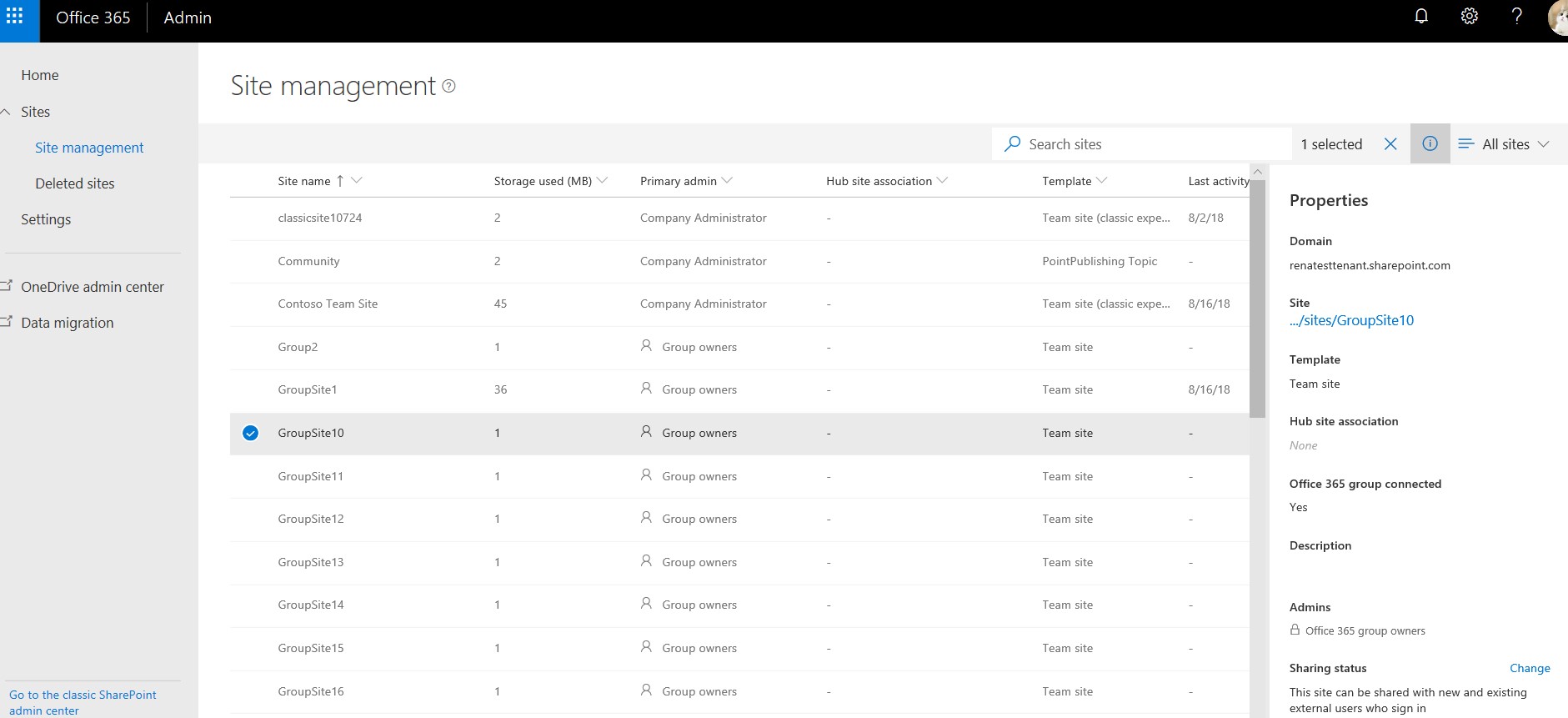The width and height of the screenshot is (1568, 718).
Task: Select the Contoso Team Site row
Action: click(739, 304)
